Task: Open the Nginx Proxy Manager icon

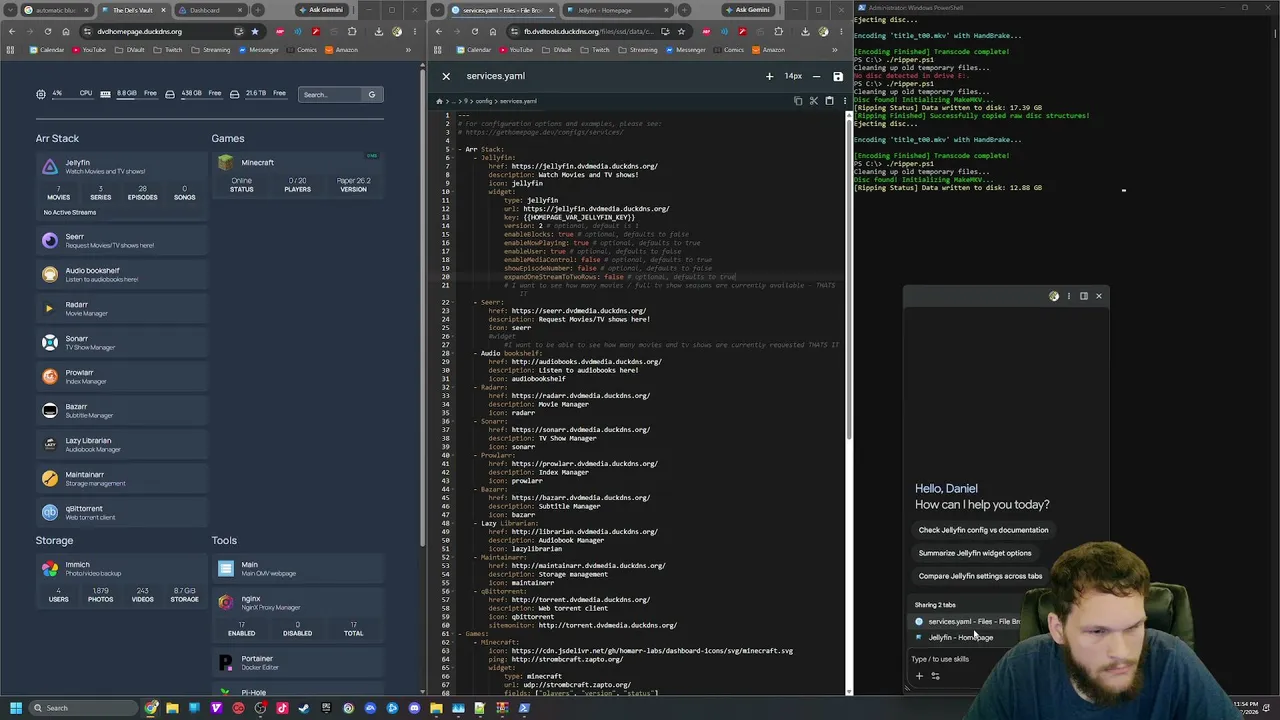Action: [226, 603]
